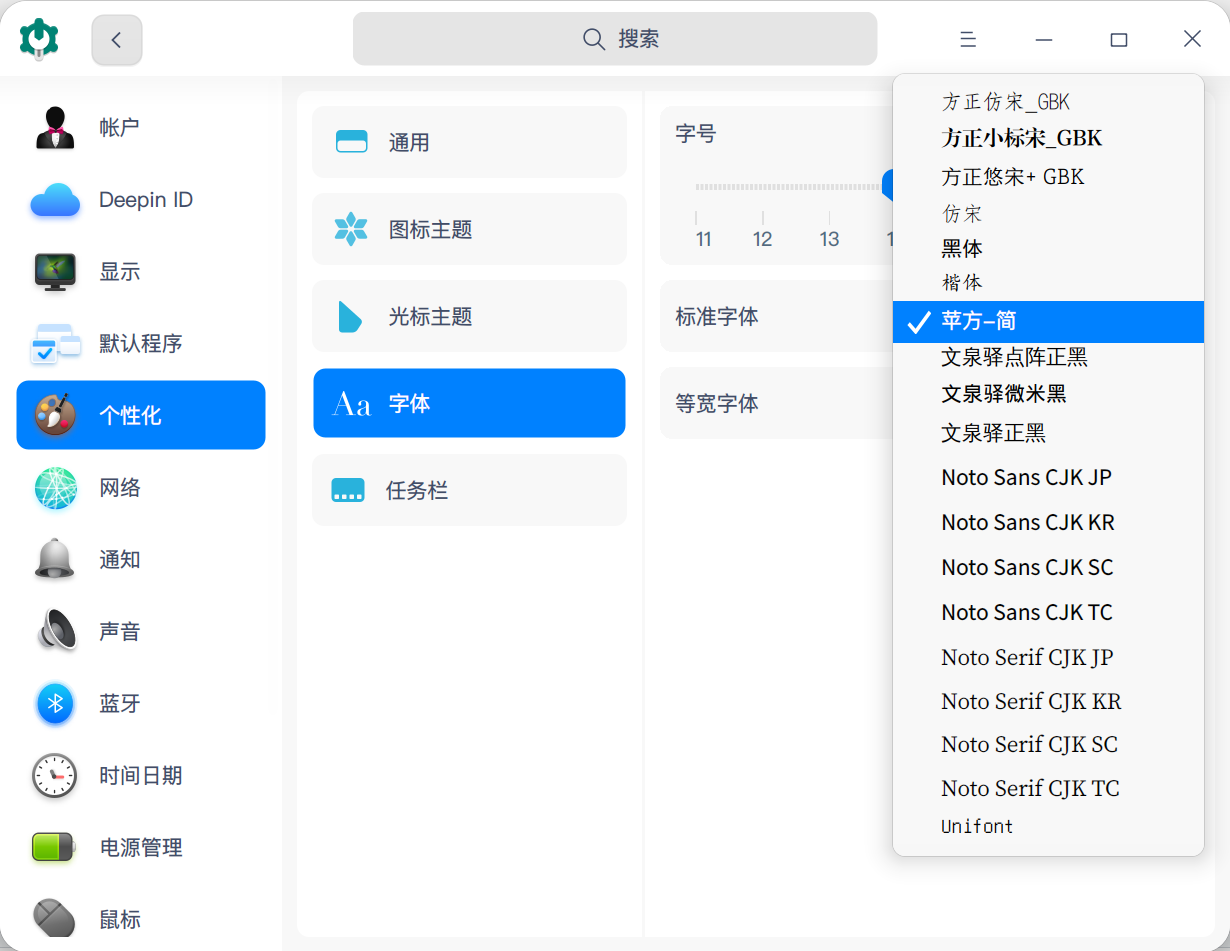Click the Deepin ID cloud icon
The height and width of the screenshot is (951, 1230).
55,200
